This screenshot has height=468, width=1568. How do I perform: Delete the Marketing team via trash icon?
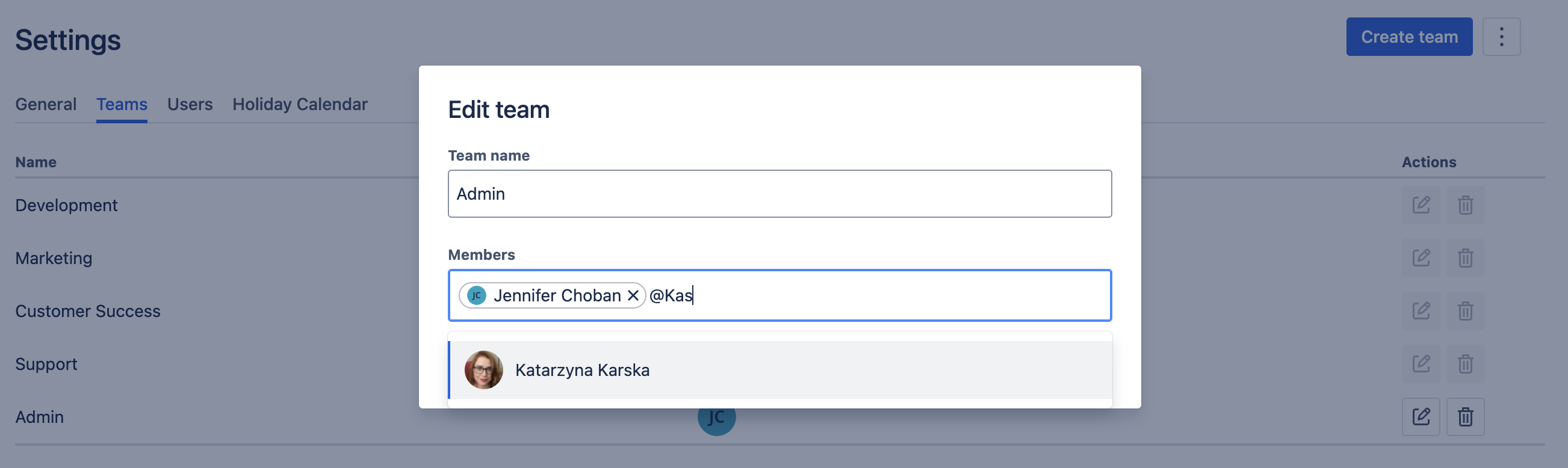[1465, 258]
